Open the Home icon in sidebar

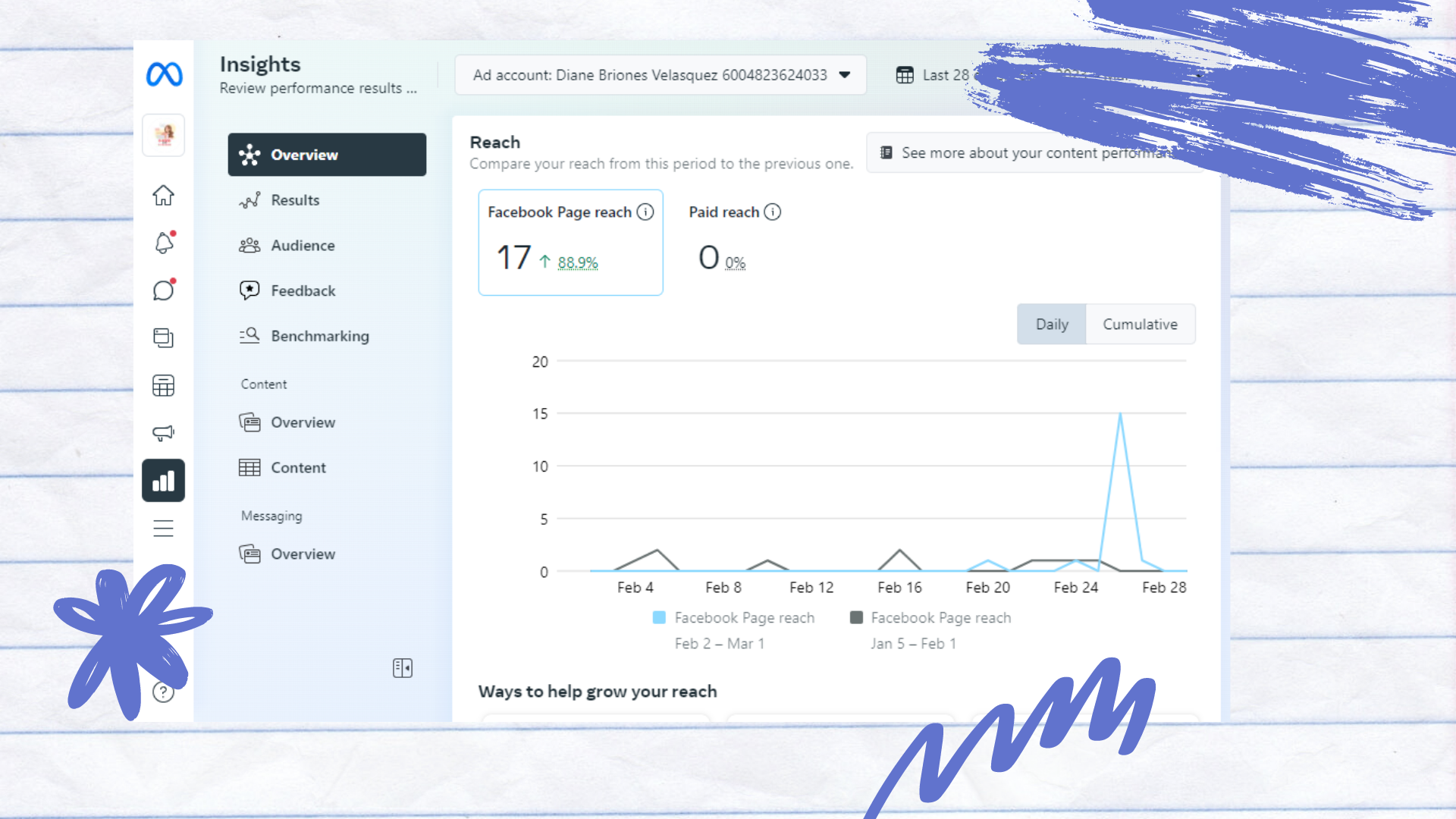(163, 196)
